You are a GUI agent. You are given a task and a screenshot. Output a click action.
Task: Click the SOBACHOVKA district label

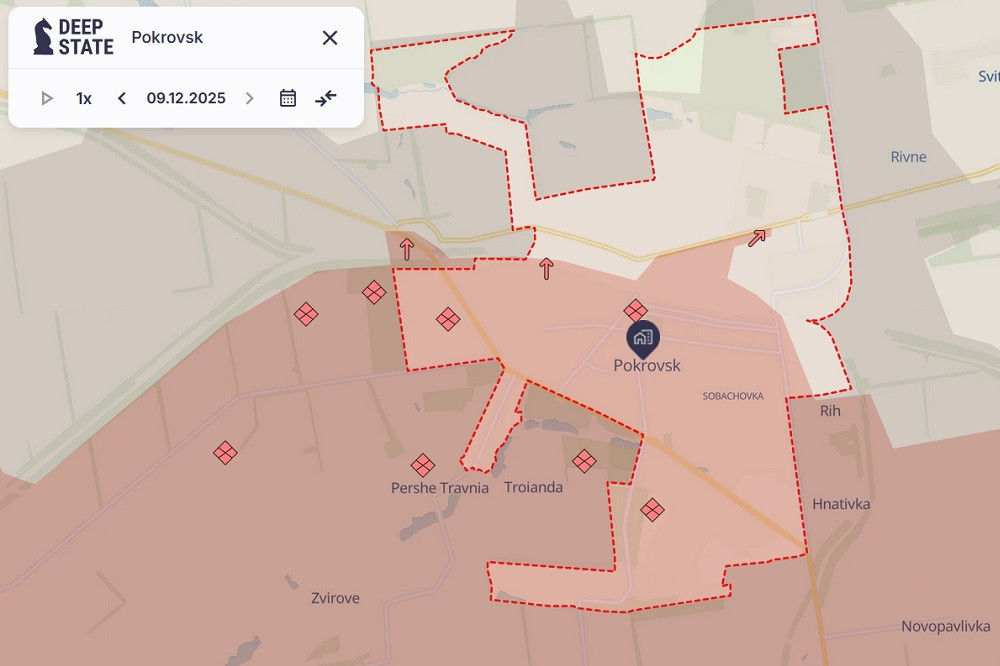coord(732,396)
